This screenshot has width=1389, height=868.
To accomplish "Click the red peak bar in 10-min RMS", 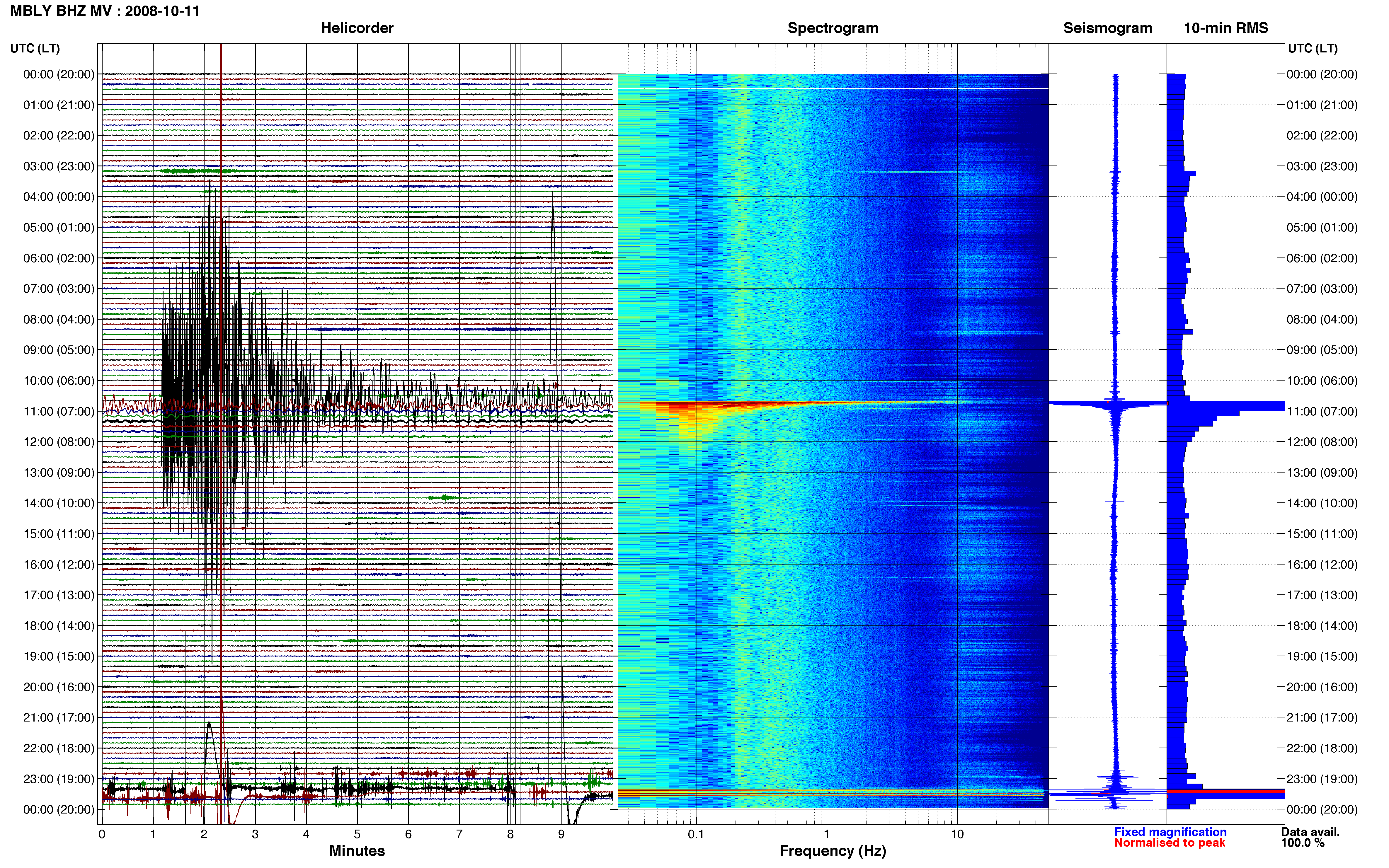I will 1226,792.
